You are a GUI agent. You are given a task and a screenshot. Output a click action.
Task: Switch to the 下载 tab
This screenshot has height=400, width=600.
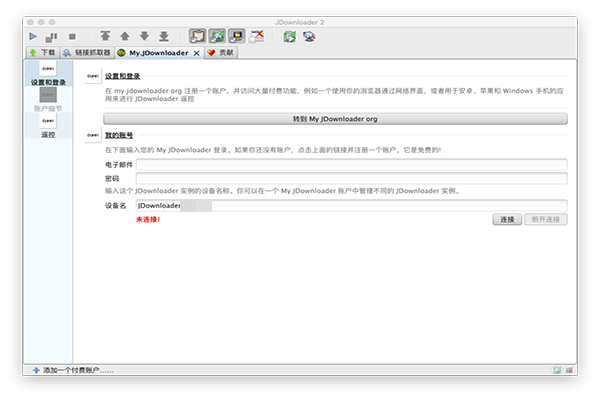pos(43,52)
